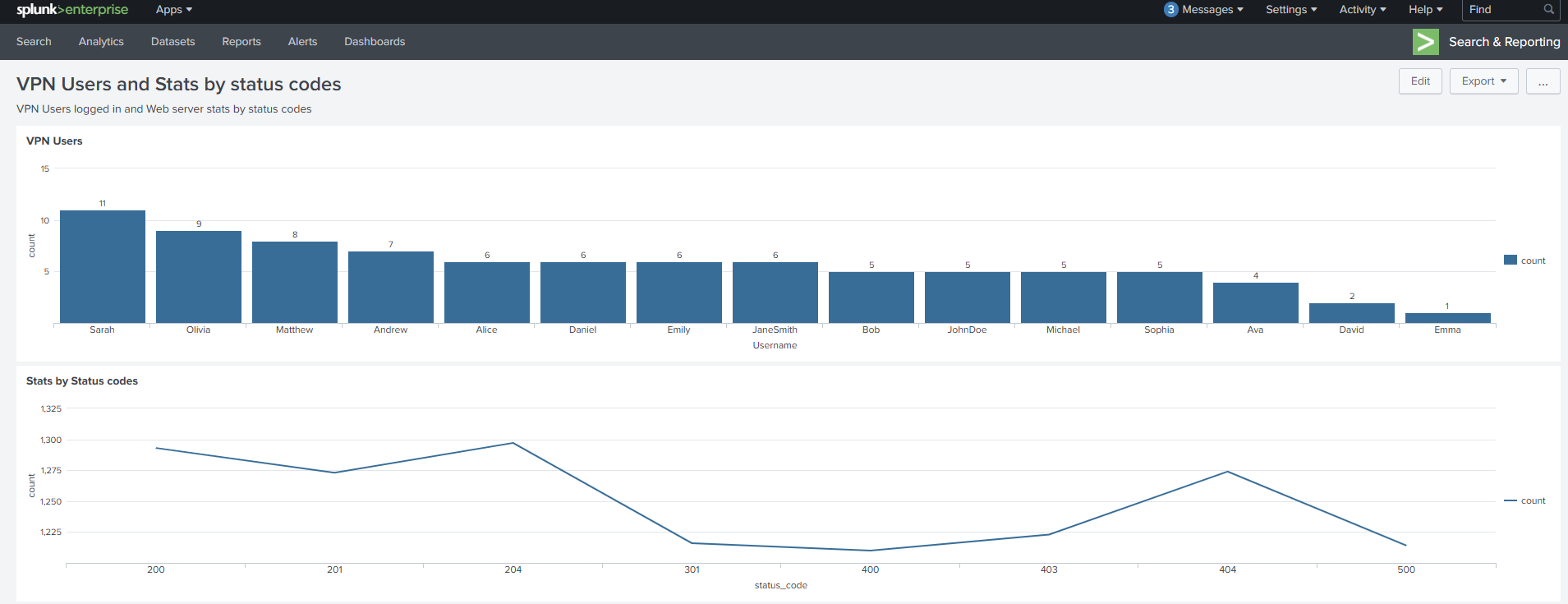This screenshot has height=604, width=1568.
Task: Click Sarah's bar in the VPN Users chart
Action: click(103, 267)
